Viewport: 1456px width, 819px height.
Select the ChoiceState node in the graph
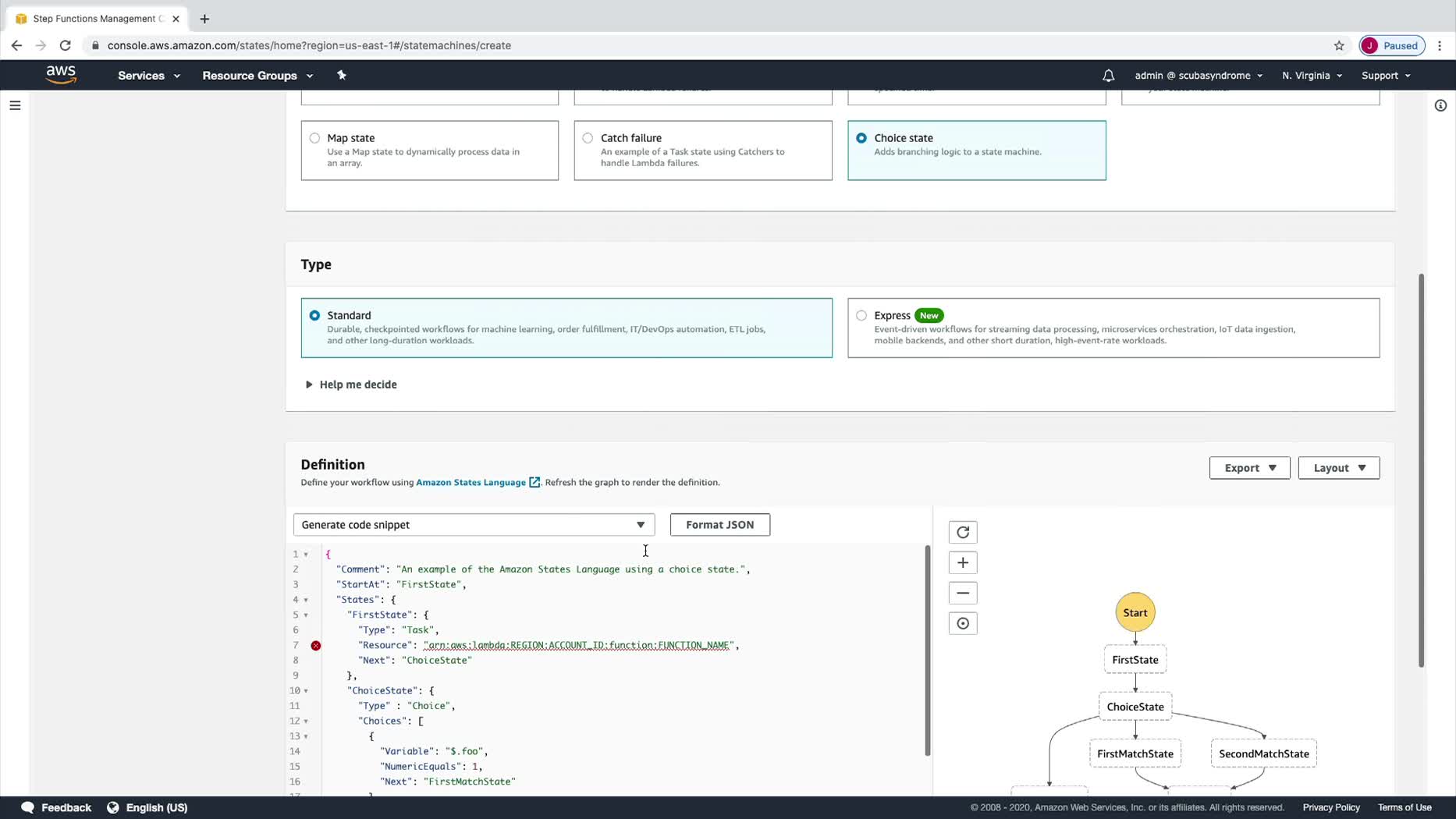pyautogui.click(x=1135, y=707)
